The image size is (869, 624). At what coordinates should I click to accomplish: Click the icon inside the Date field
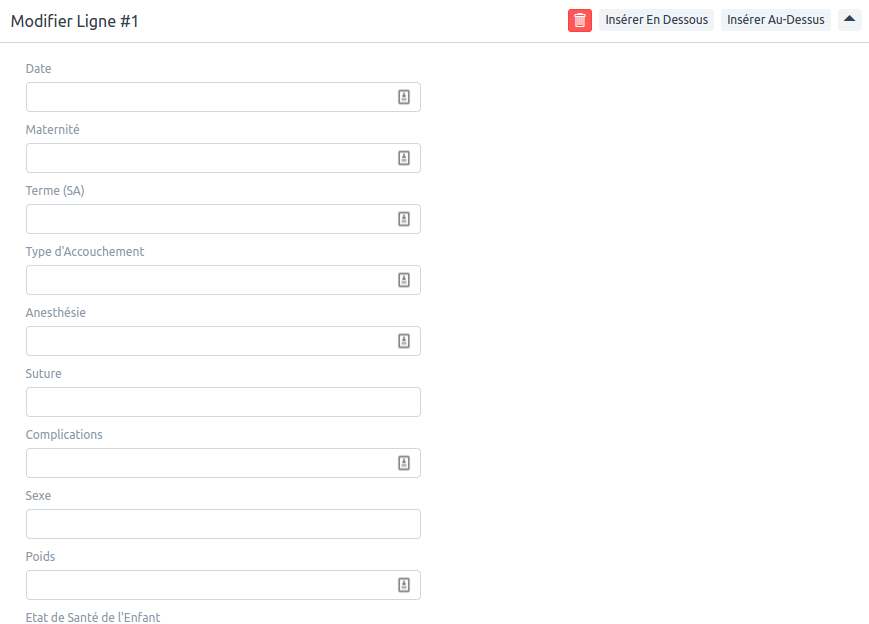click(404, 97)
